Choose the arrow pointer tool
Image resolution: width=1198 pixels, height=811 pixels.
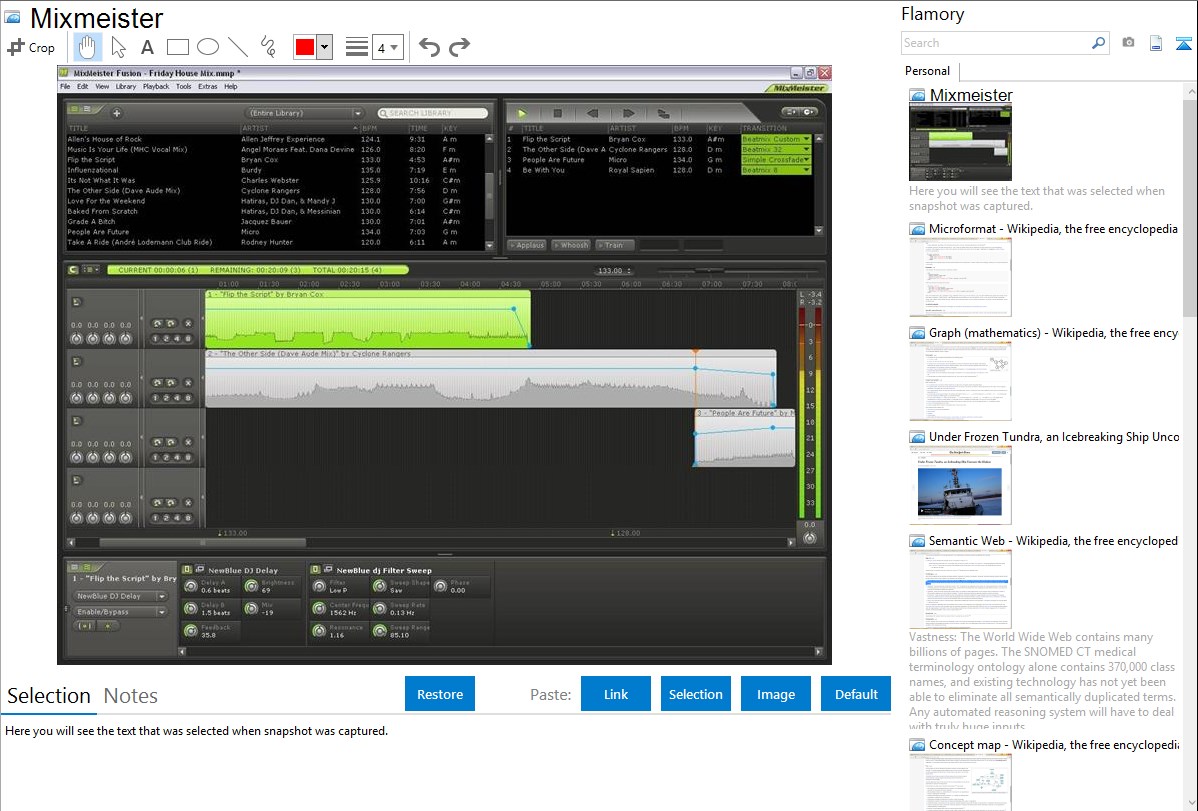(x=118, y=47)
